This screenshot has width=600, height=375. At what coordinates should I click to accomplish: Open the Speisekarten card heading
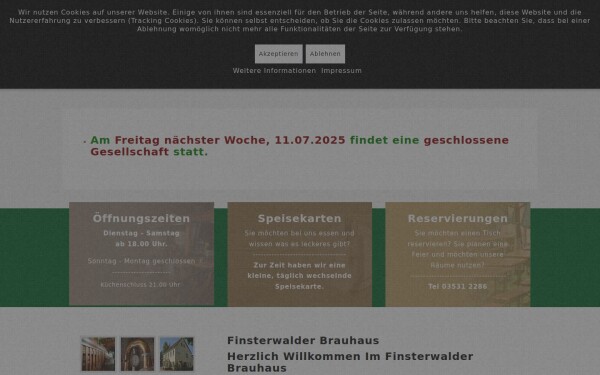[x=300, y=218]
